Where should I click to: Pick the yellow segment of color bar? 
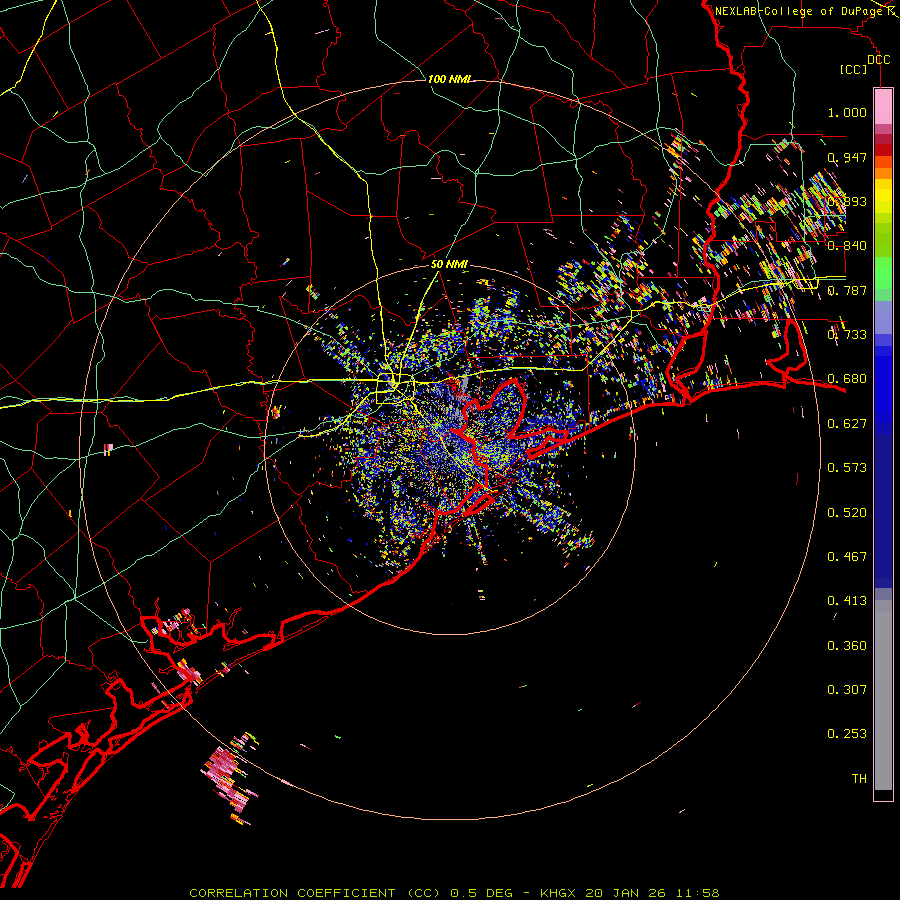883,197
